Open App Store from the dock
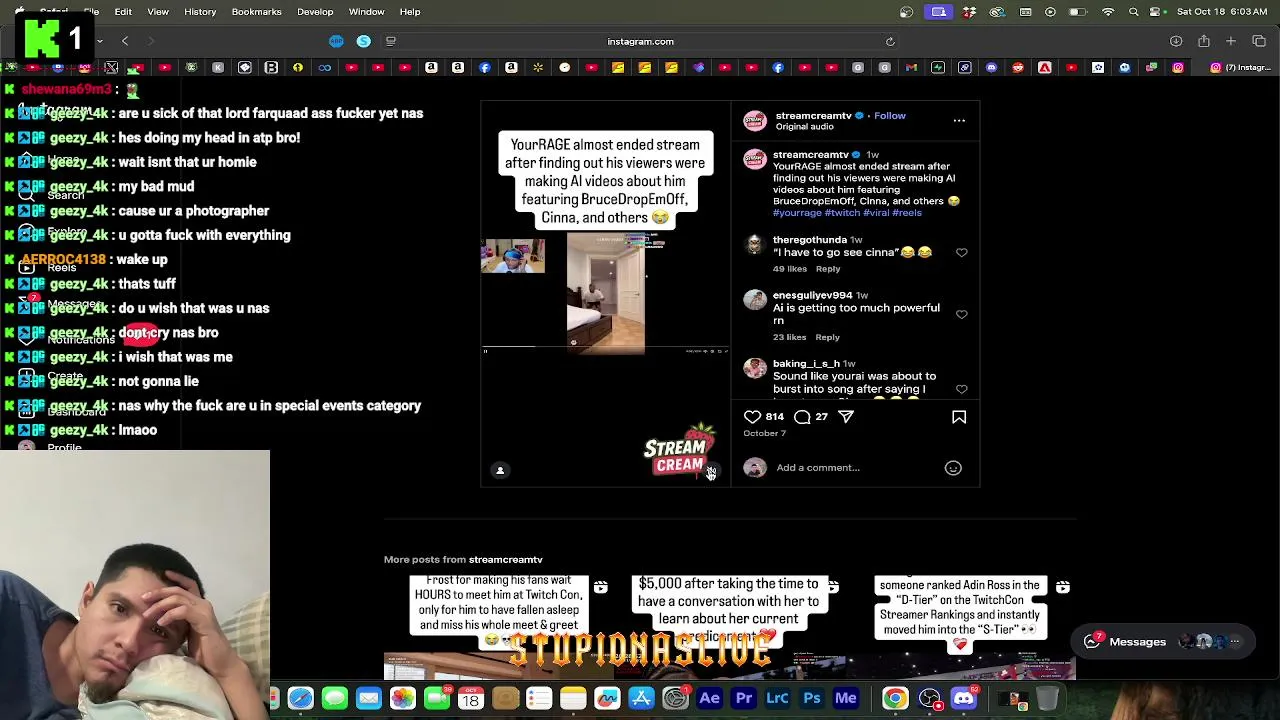Screen dimensions: 1280x720 (641, 699)
